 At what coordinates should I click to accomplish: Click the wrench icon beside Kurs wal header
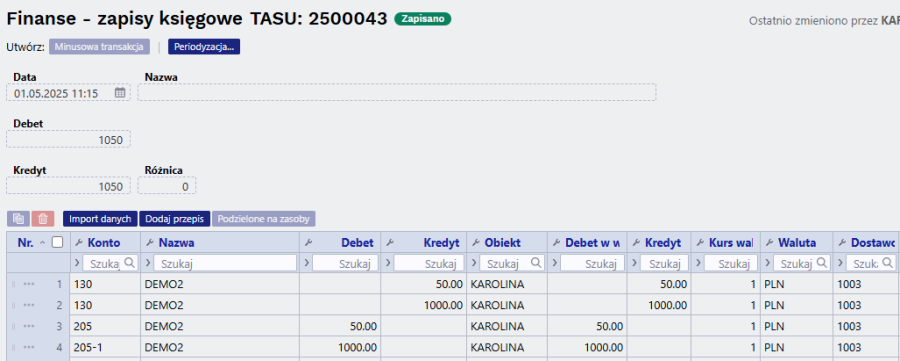701,243
